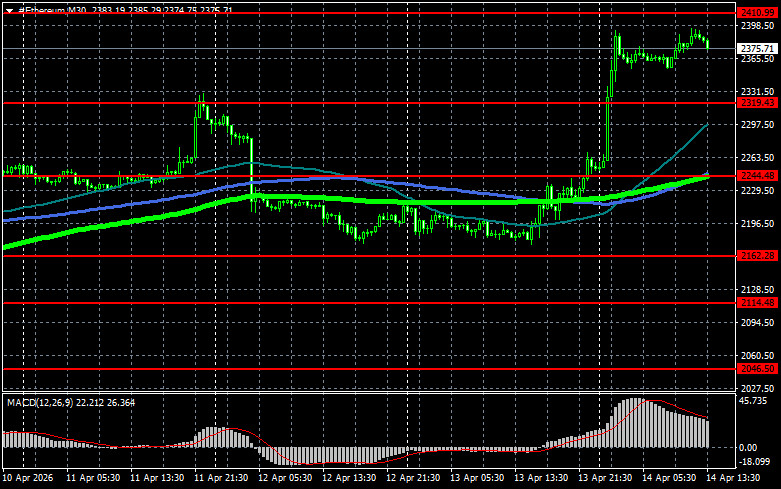Click the 13 Apr 13:30 time label
The width and height of the screenshot is (781, 489).
tap(541, 478)
